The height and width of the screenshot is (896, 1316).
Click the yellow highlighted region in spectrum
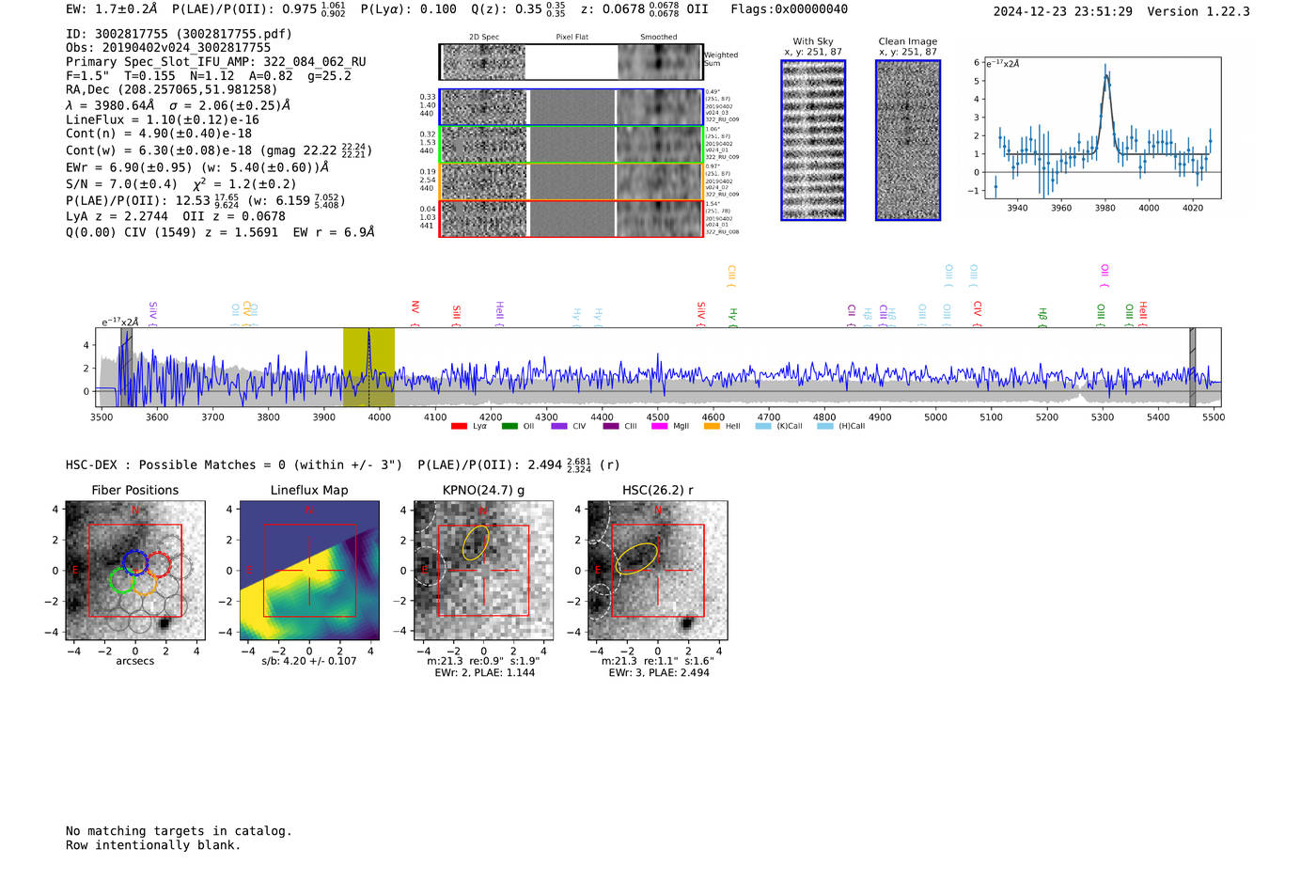tap(368, 368)
